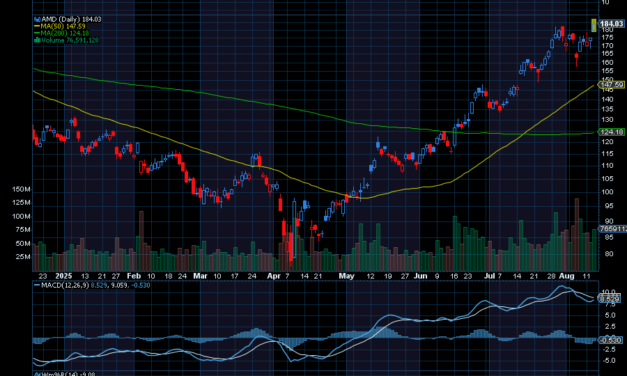
Task: Click the 175 price axis label
Action: click(x=607, y=38)
